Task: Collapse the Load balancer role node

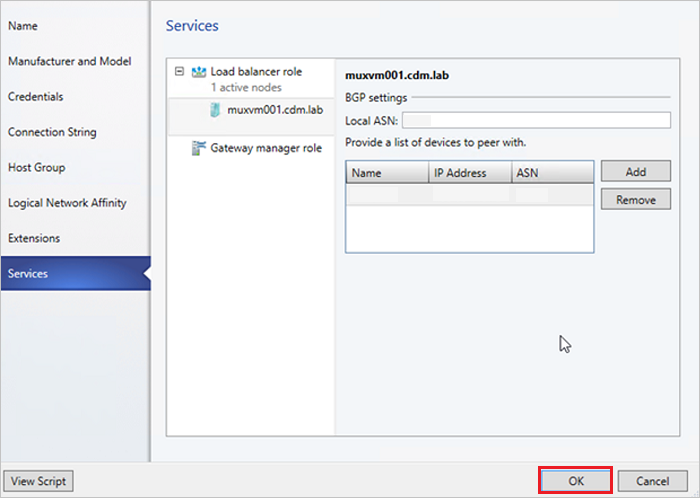Action: [179, 71]
